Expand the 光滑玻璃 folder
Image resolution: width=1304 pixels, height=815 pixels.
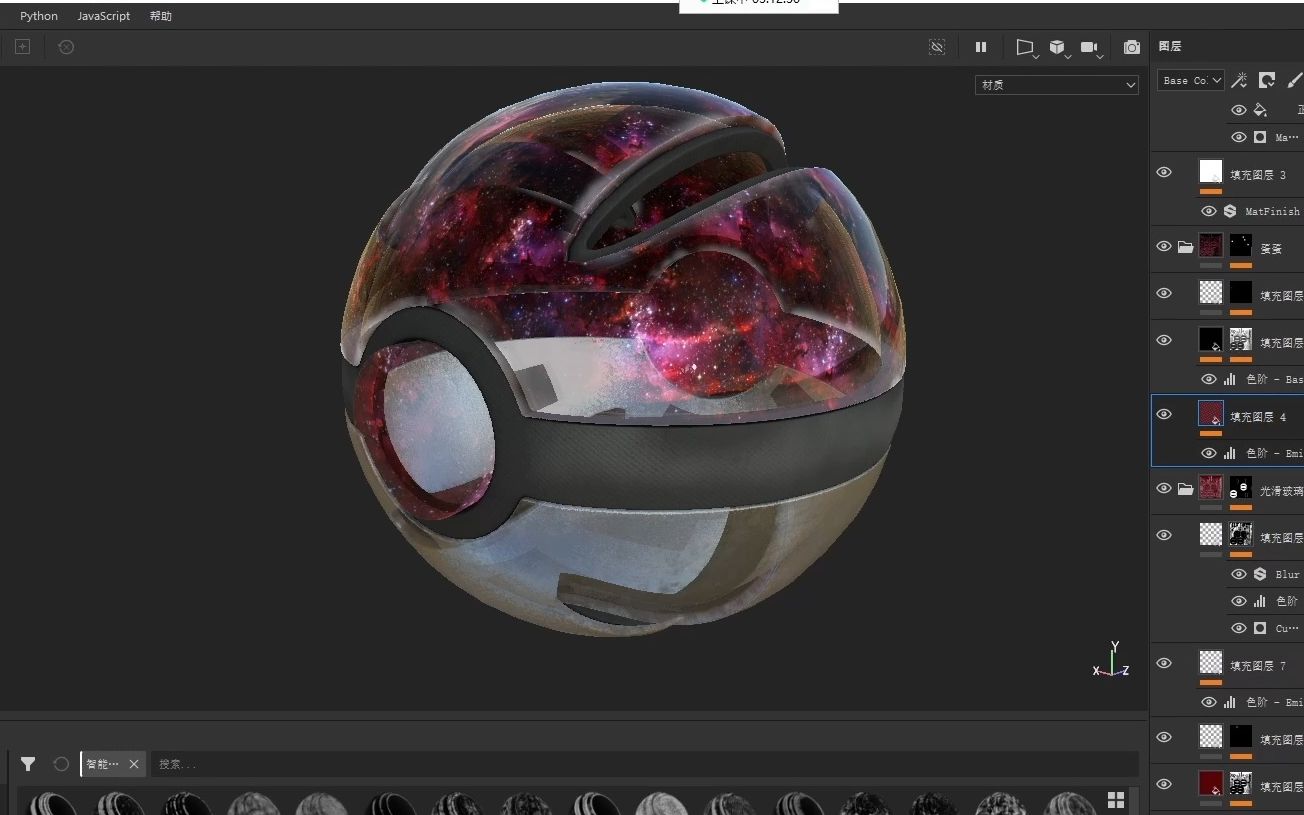point(1185,489)
